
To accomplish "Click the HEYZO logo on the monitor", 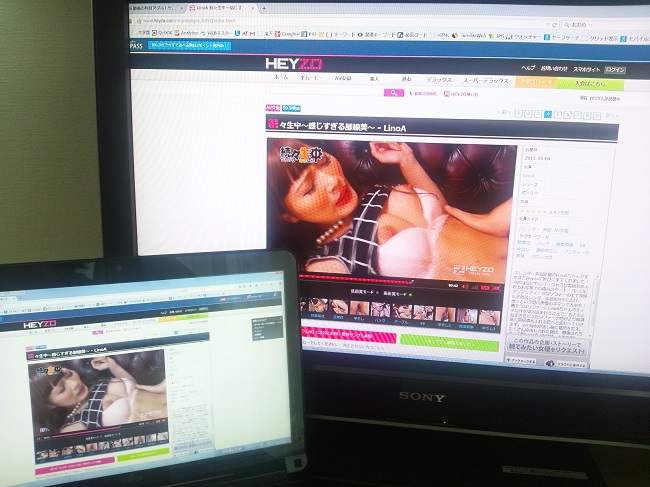I will tap(293, 63).
